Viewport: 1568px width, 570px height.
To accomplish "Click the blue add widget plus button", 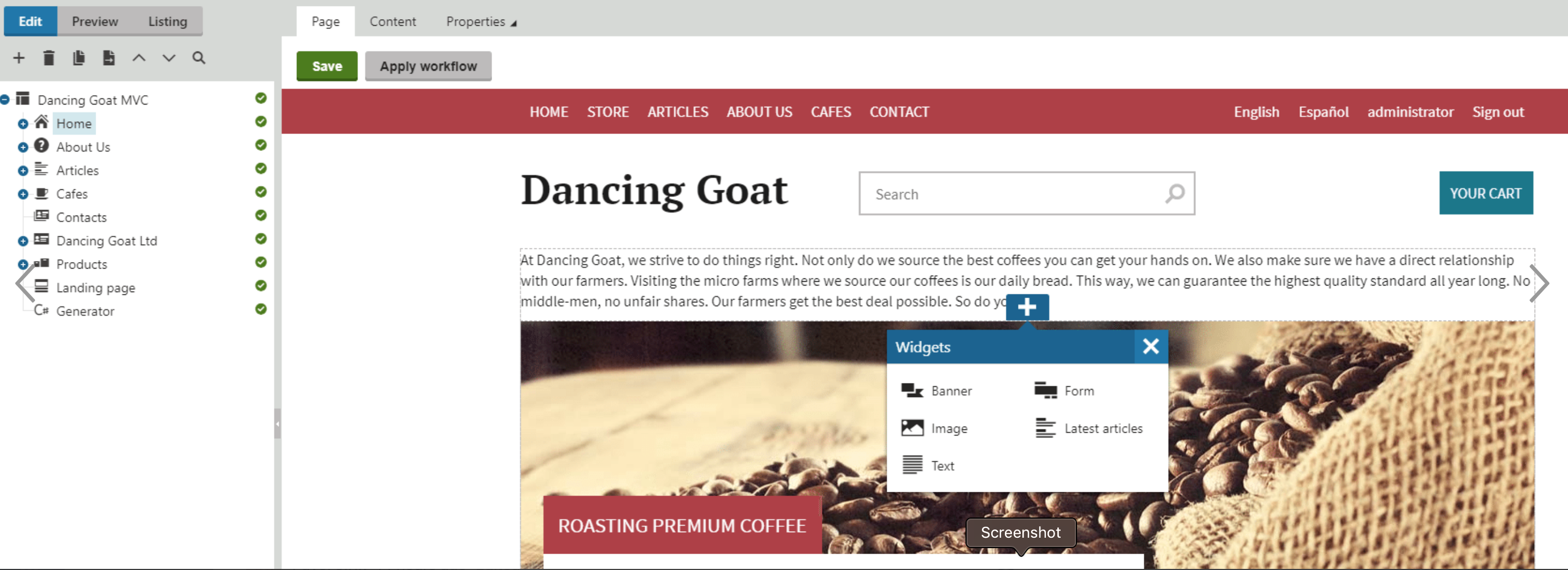I will click(x=1027, y=307).
